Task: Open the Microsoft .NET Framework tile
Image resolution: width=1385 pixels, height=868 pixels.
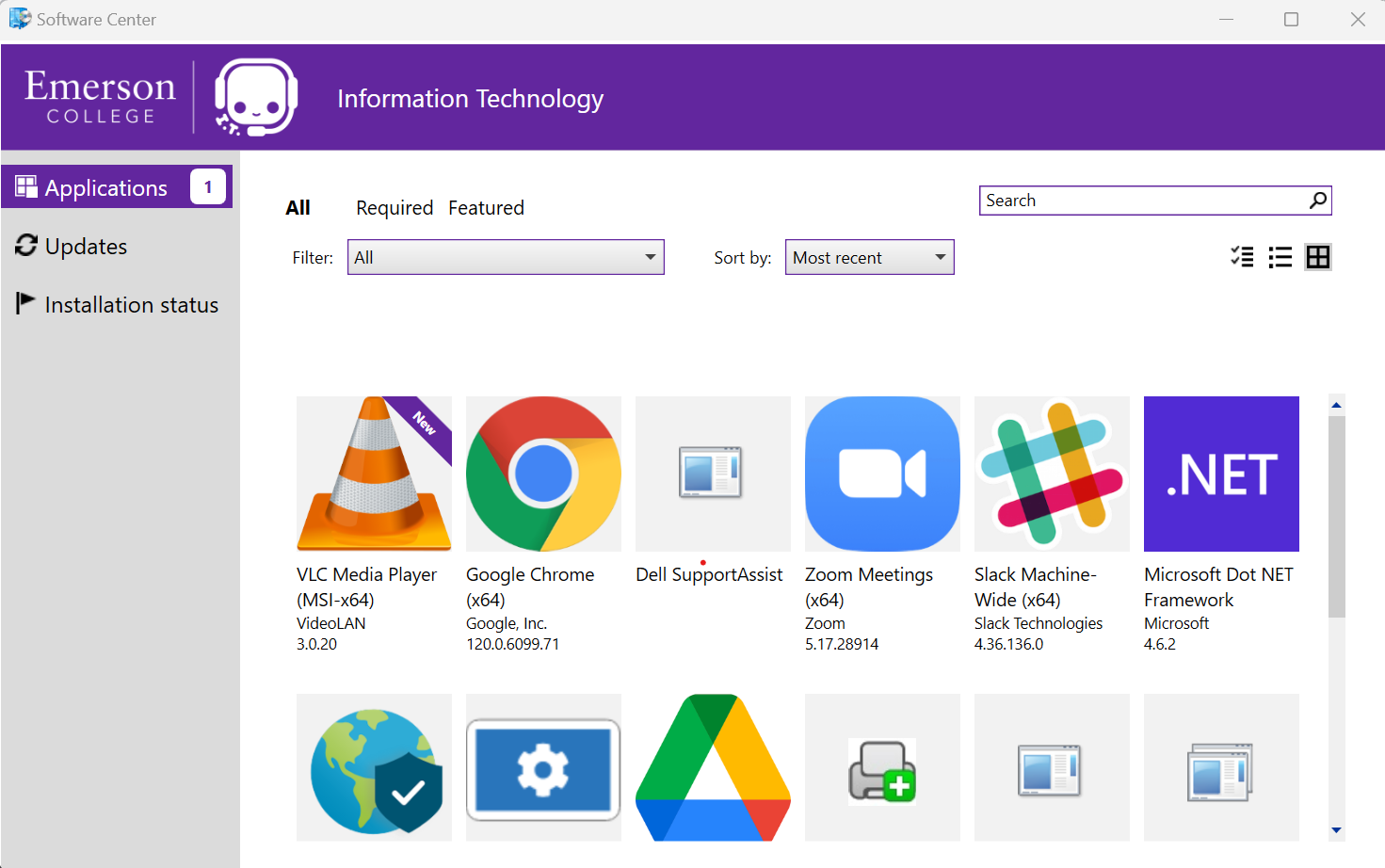Action: click(1221, 474)
